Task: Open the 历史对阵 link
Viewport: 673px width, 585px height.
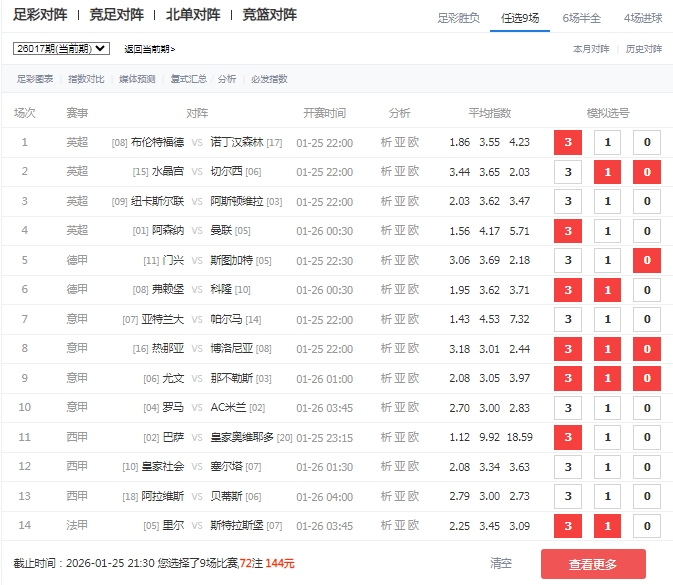Action: point(644,49)
